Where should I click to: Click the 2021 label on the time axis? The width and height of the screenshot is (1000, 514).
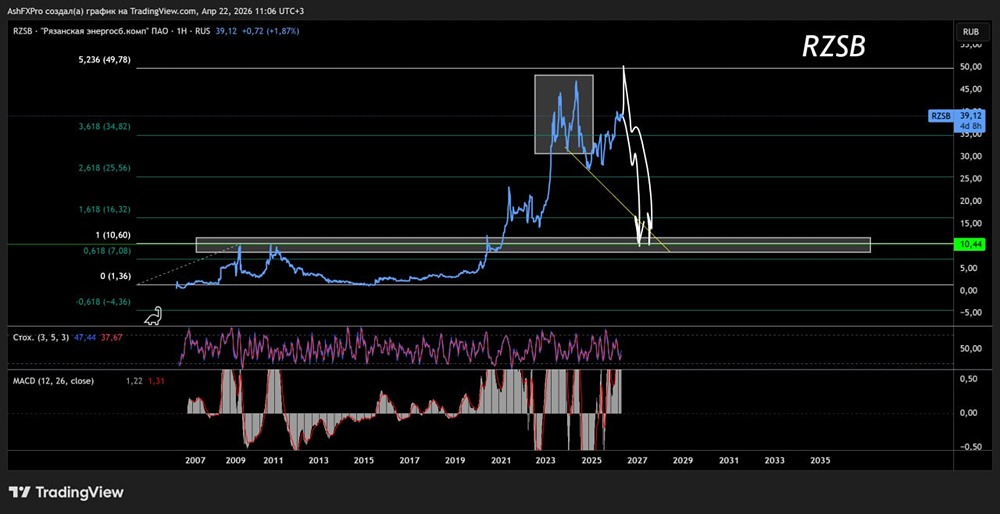[x=501, y=460]
